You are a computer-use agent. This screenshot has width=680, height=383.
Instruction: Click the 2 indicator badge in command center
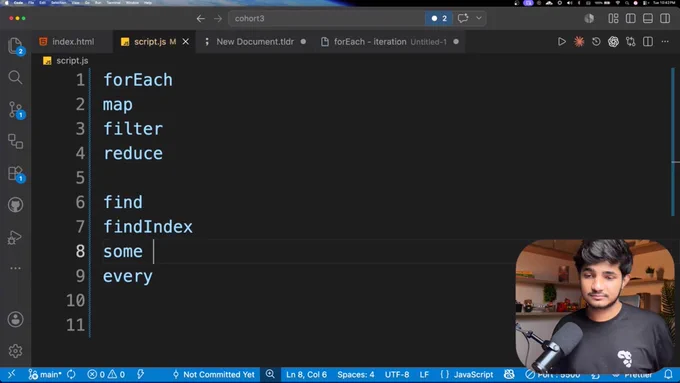(x=439, y=18)
